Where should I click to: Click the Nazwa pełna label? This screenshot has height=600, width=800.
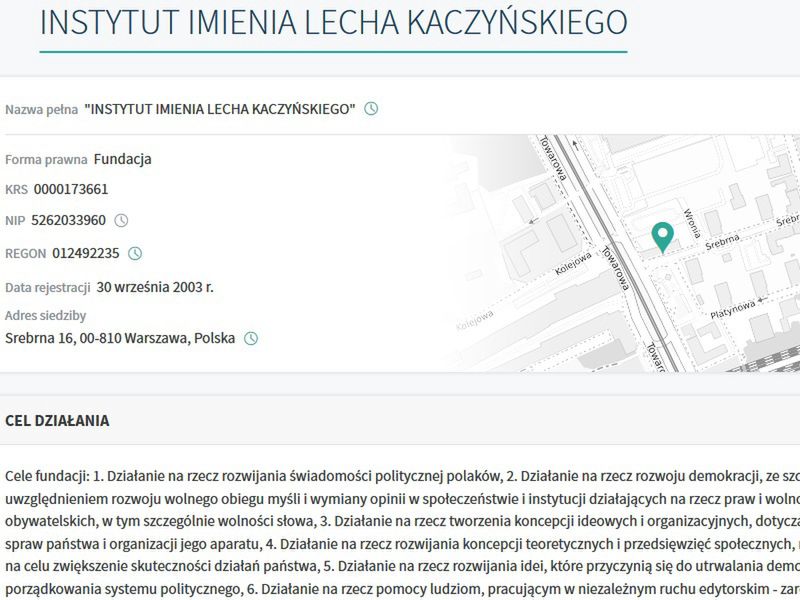click(x=41, y=109)
